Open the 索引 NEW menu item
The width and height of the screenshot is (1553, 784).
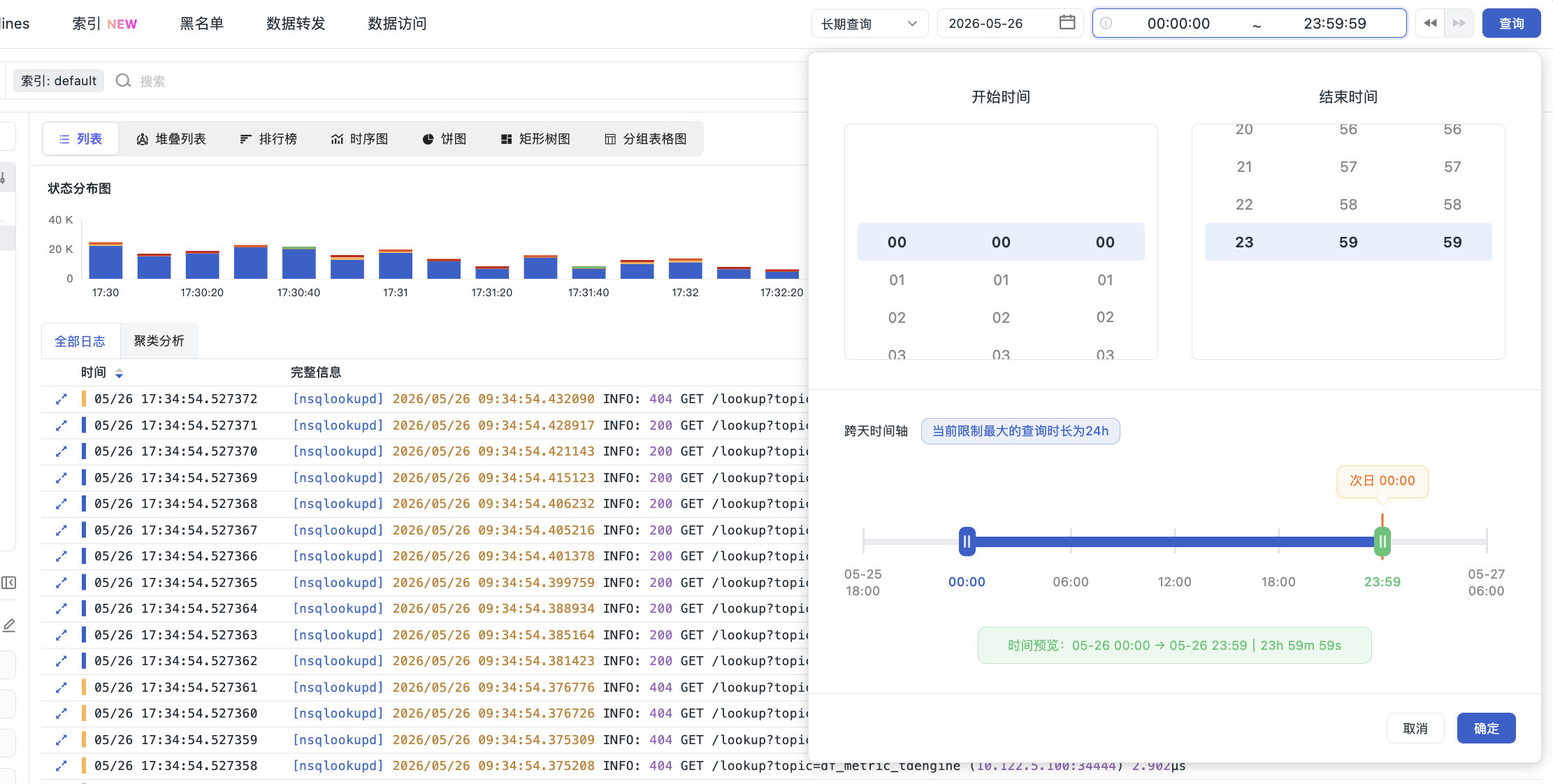point(105,24)
